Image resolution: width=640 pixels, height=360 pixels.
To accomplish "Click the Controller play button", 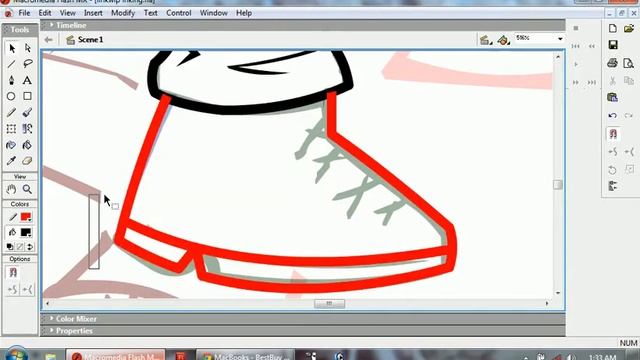I will (576, 64).
